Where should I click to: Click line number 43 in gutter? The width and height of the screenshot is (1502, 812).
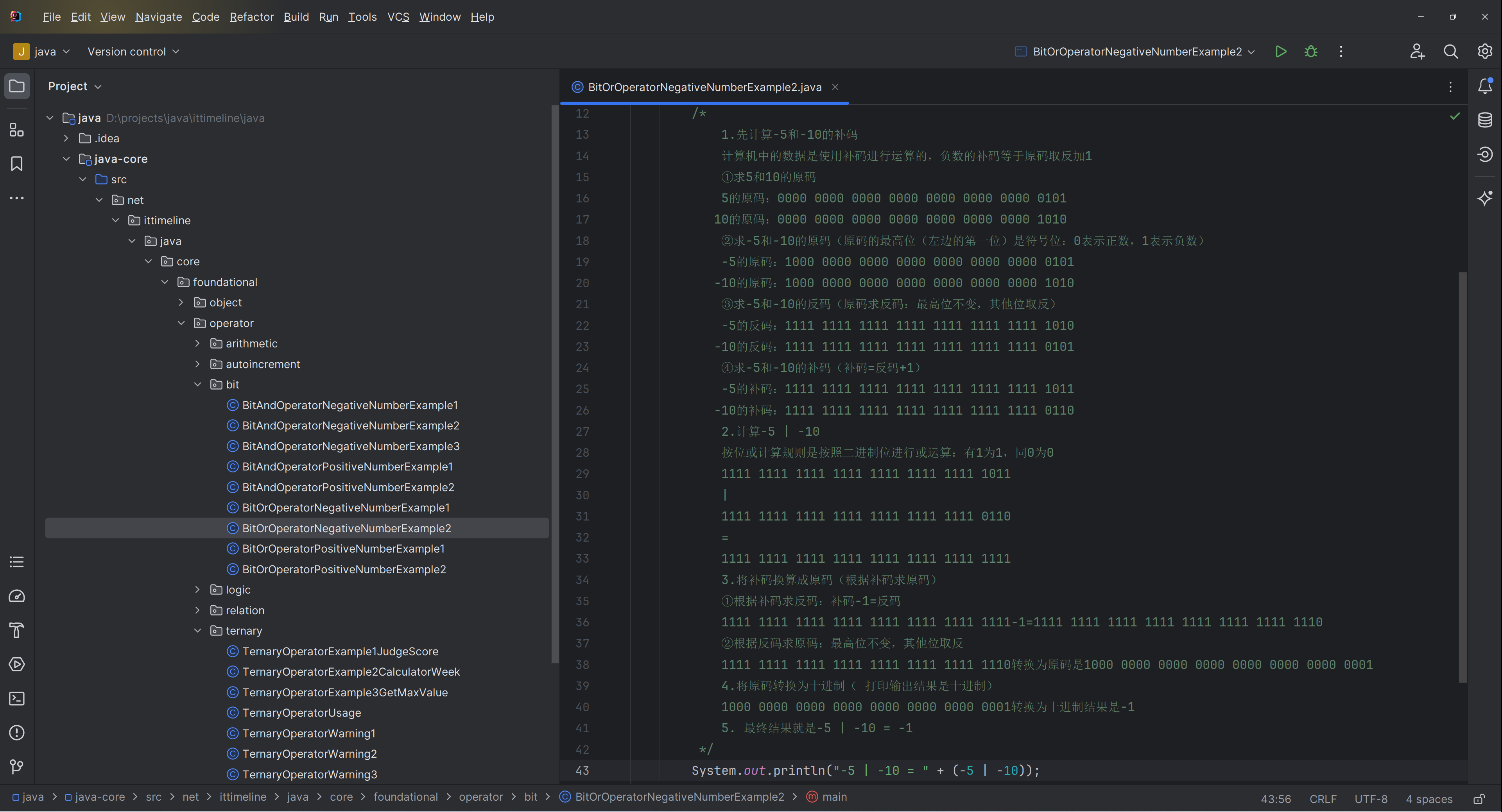[582, 770]
